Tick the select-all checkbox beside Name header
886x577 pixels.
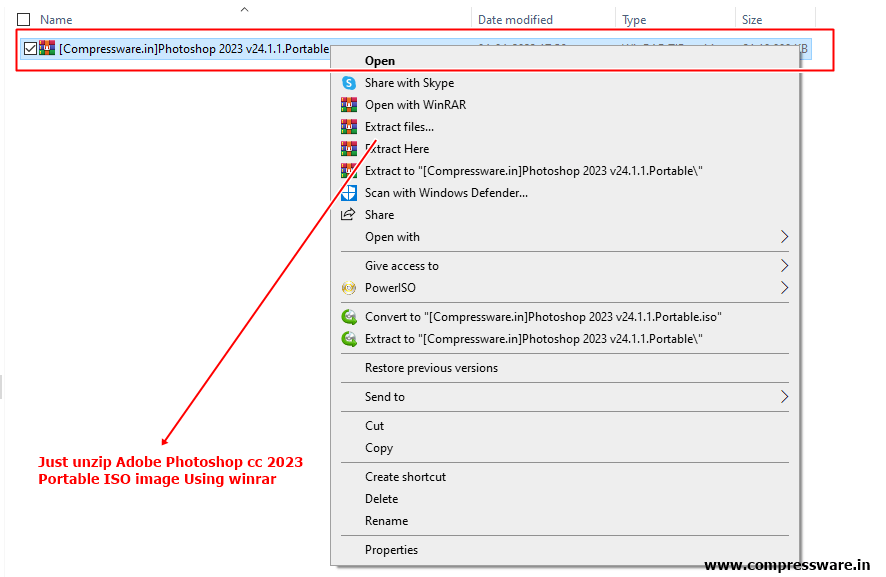pos(24,20)
